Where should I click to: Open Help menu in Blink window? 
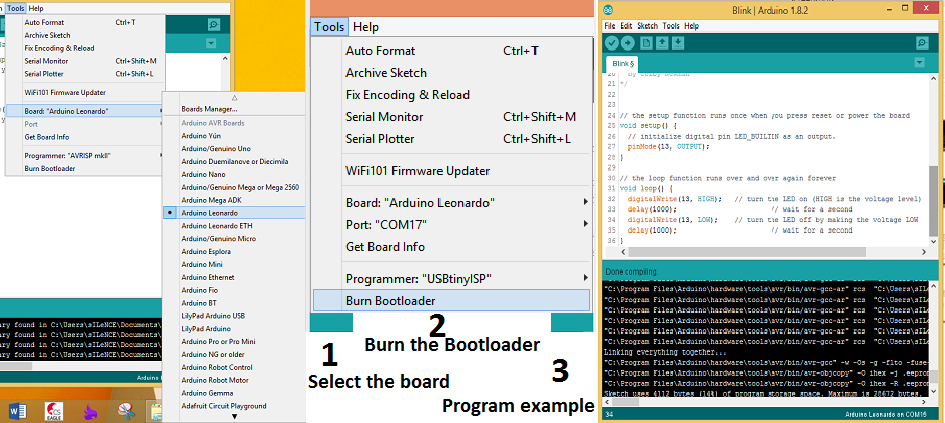pyautogui.click(x=691, y=26)
